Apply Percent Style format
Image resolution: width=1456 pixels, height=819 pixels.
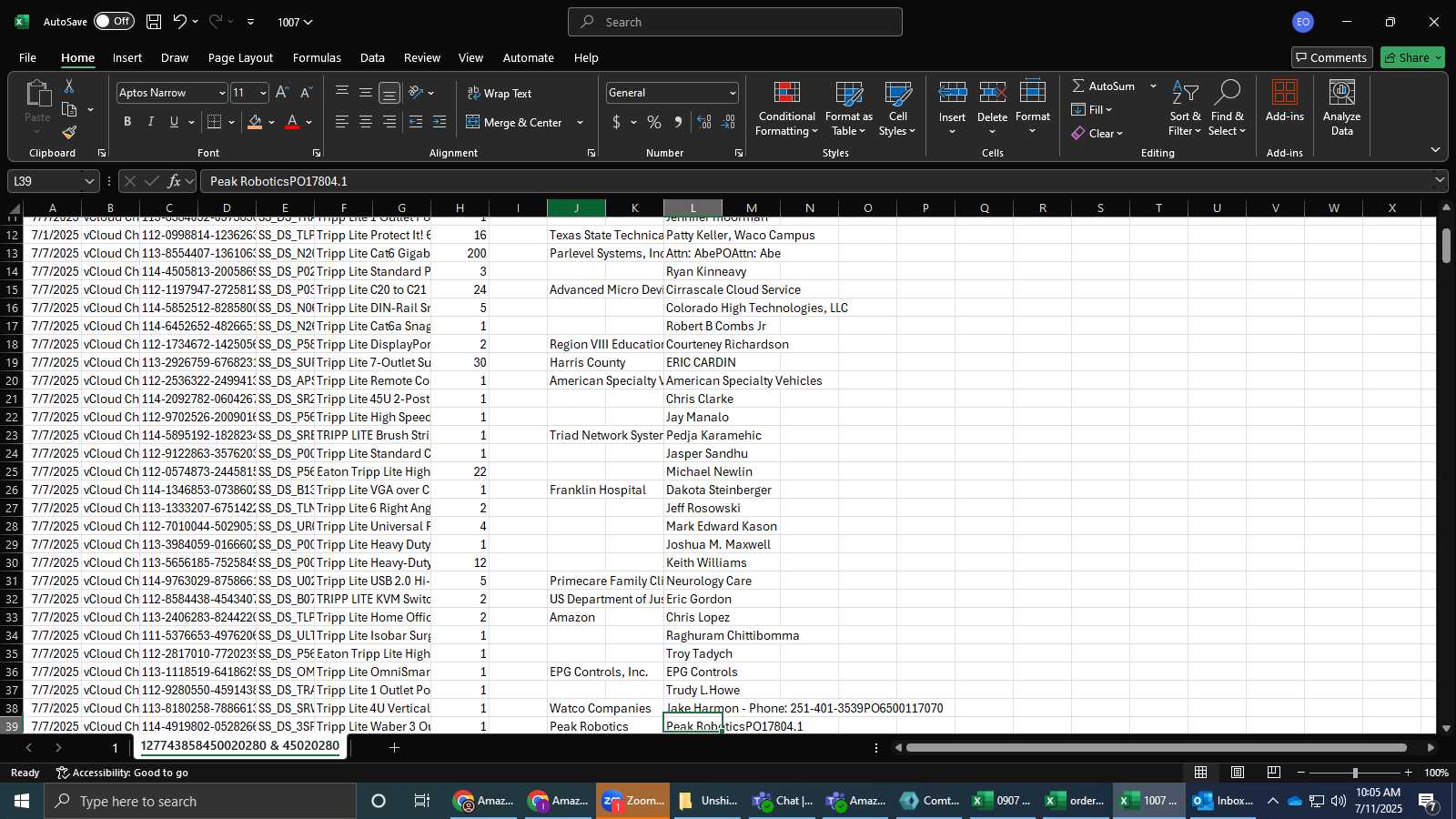coord(654,122)
